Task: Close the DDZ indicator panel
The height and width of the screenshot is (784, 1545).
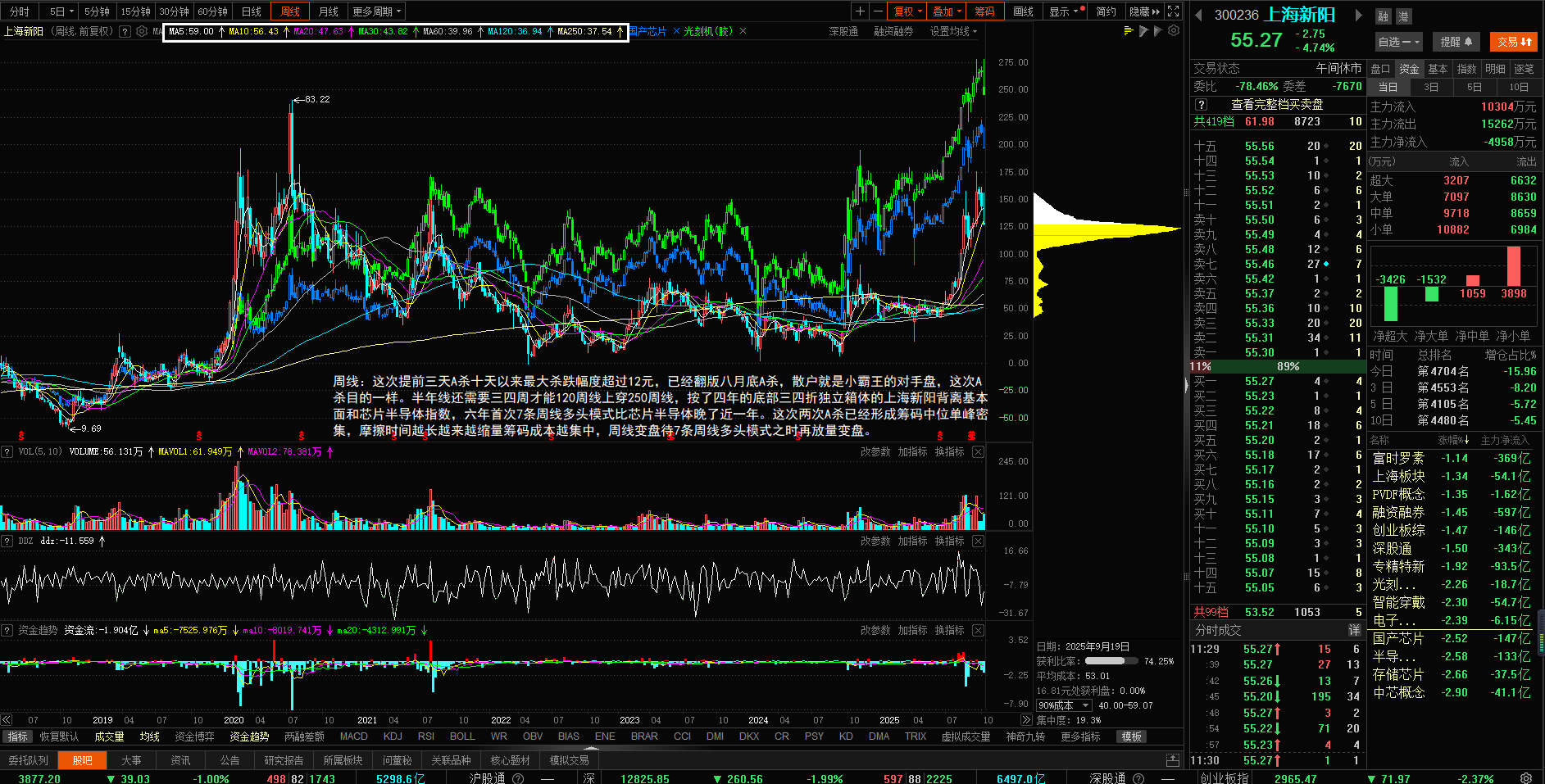Action: coord(978,541)
